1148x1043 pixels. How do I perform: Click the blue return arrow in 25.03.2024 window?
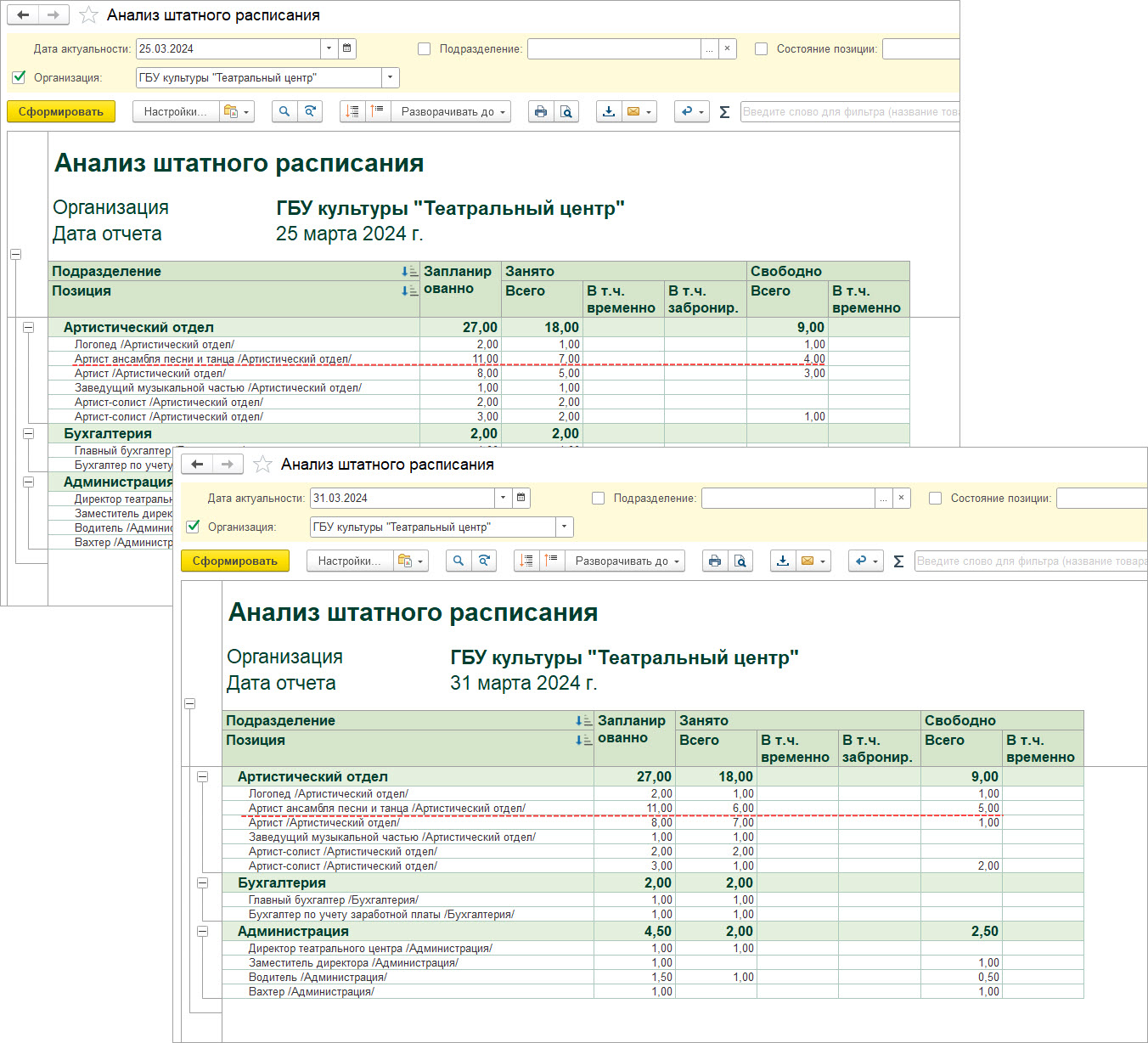(692, 111)
